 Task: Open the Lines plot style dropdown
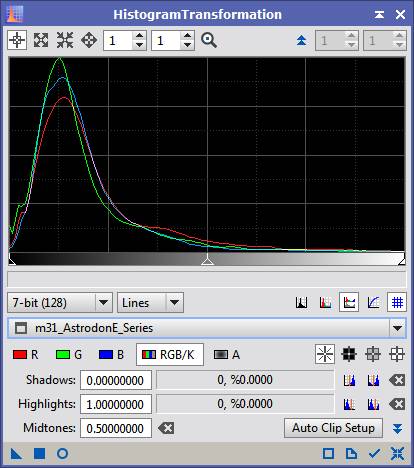tap(150, 303)
